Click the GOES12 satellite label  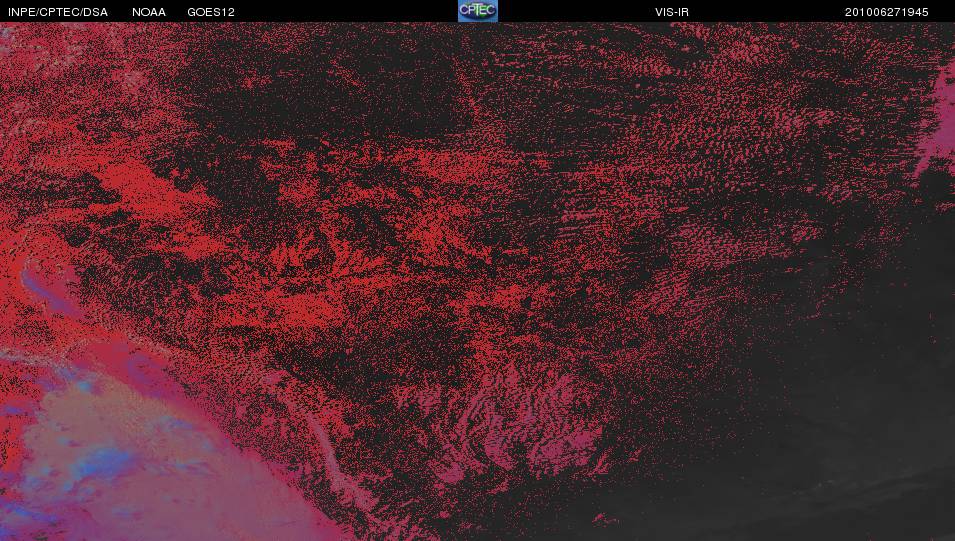tap(211, 12)
